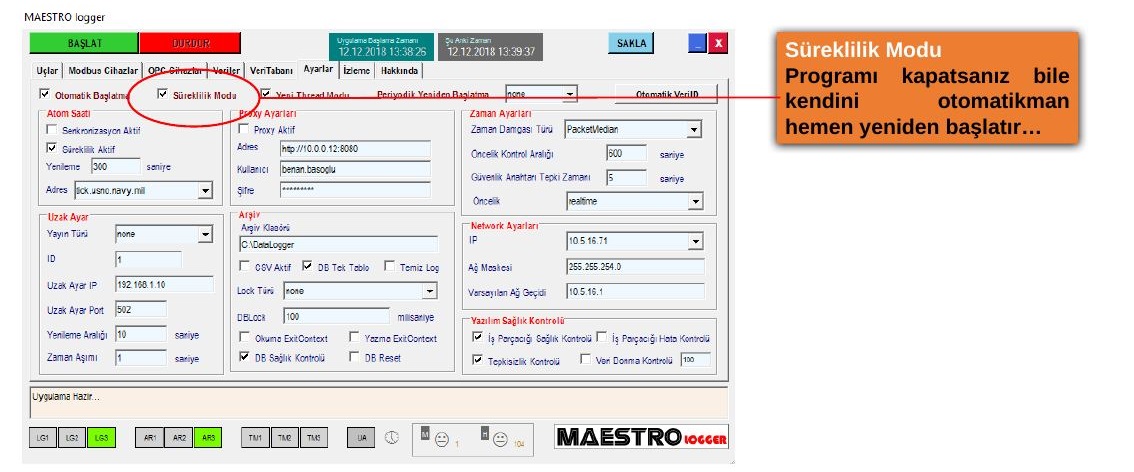Select the Ayarlar tab
This screenshot has width=1134, height=472.
click(318, 69)
